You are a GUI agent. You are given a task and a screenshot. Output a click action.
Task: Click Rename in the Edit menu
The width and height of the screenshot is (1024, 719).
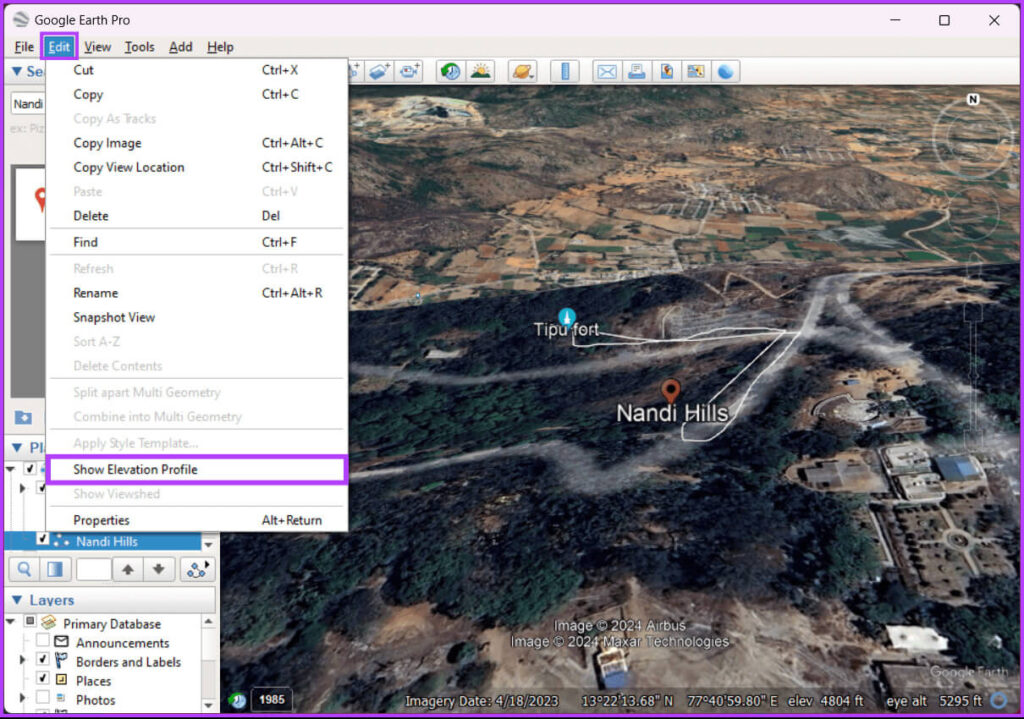coord(94,292)
